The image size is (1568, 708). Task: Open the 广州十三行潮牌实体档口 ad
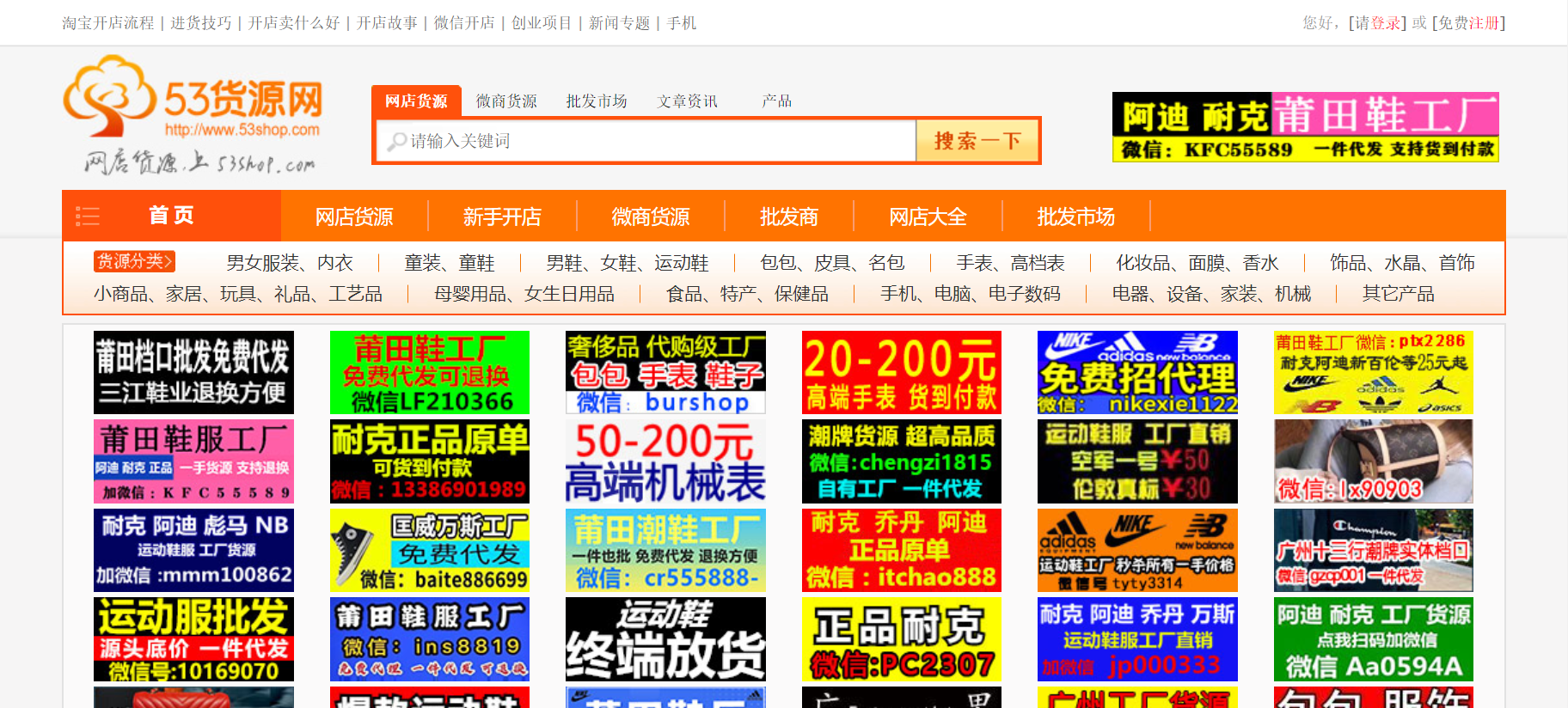click(1374, 550)
